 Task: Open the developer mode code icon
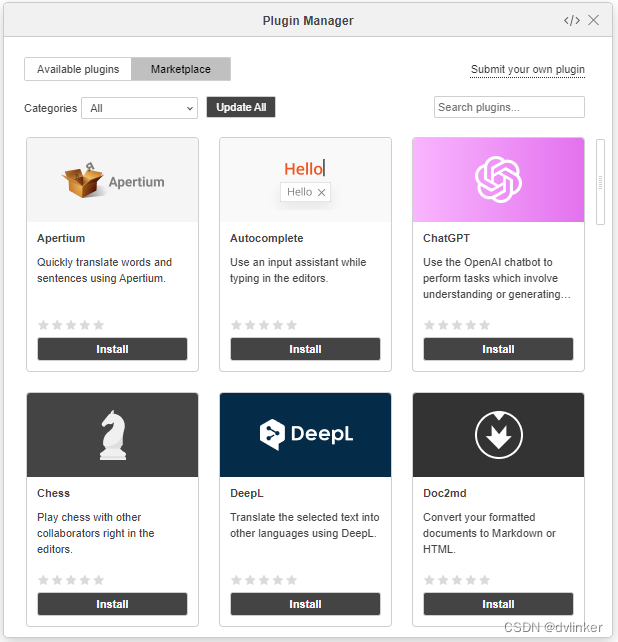[572, 20]
